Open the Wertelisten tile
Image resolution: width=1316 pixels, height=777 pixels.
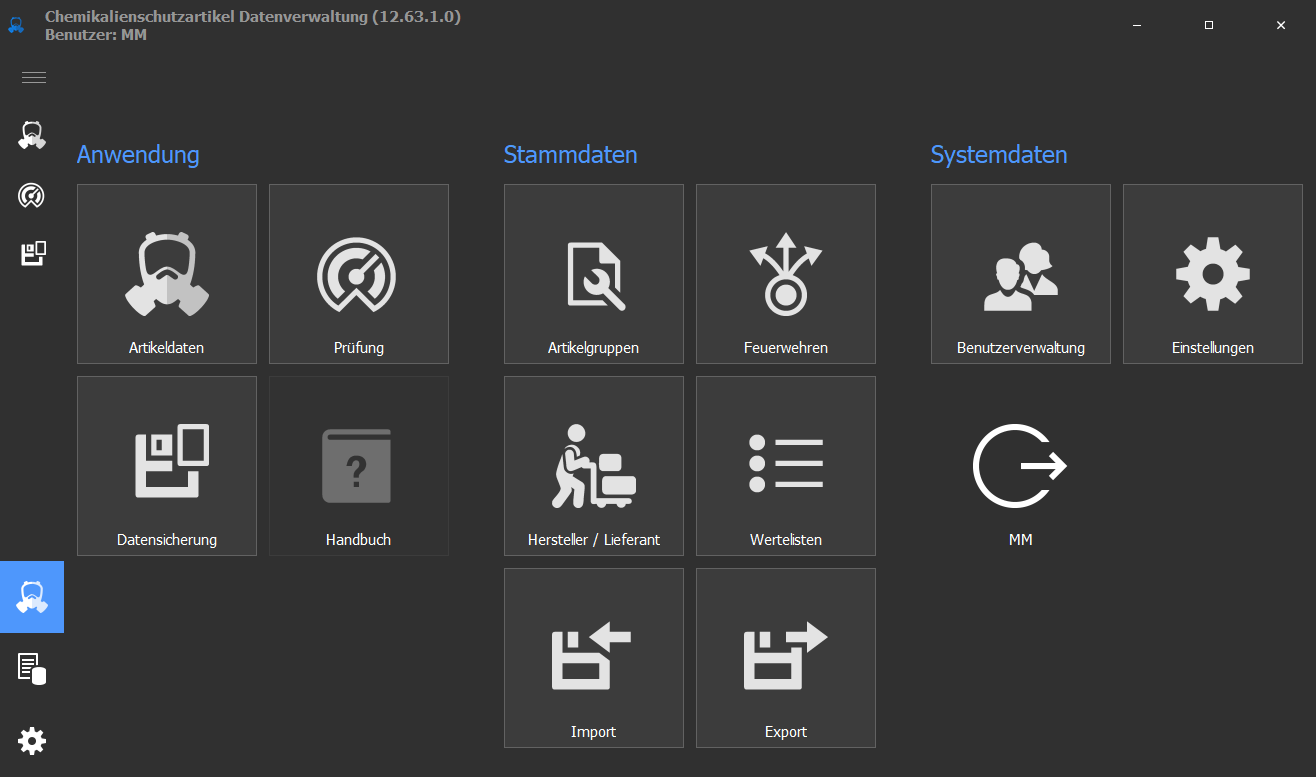pos(786,466)
